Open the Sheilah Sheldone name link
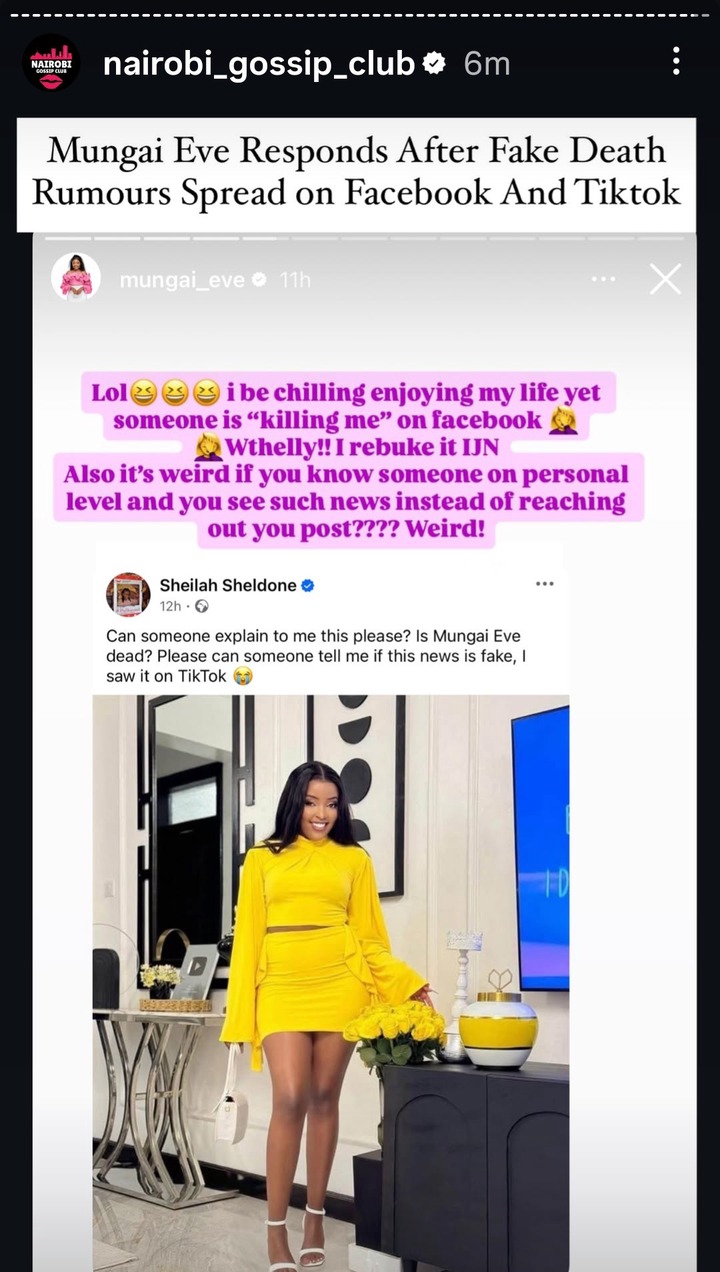 click(228, 585)
